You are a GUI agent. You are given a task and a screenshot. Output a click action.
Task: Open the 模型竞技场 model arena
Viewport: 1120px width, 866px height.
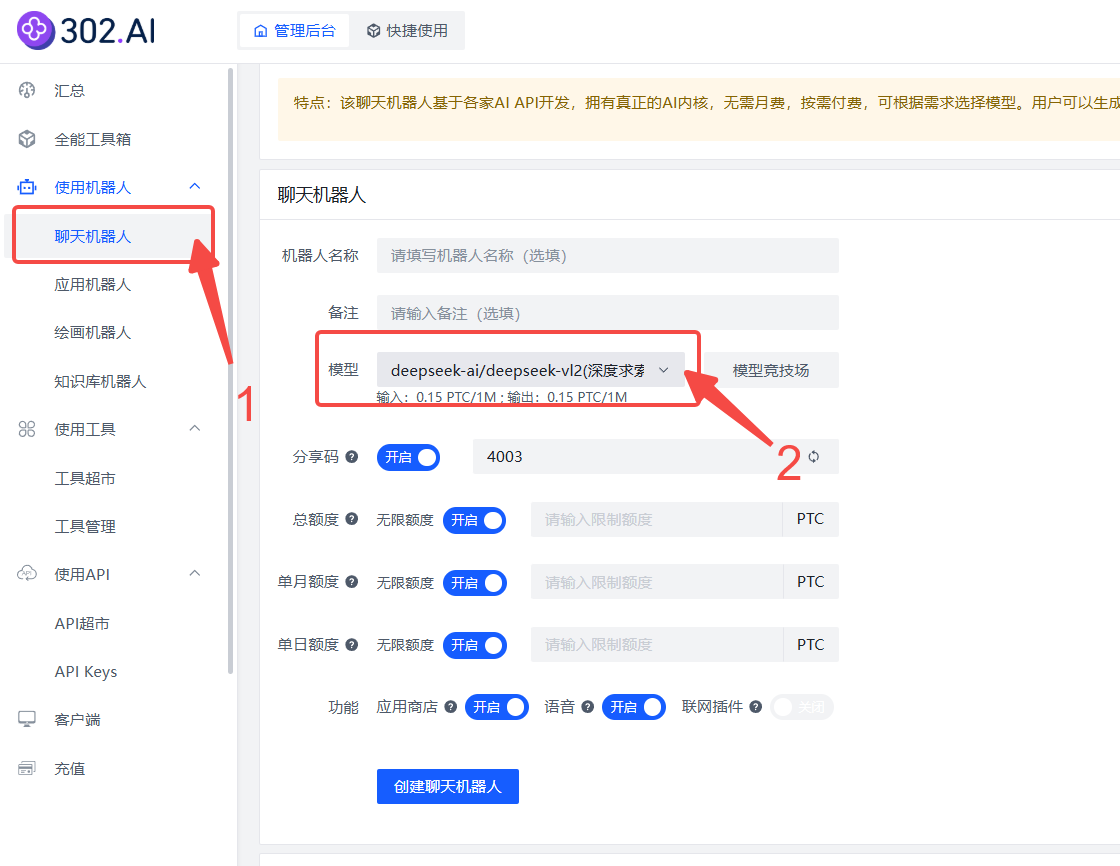[x=772, y=369]
